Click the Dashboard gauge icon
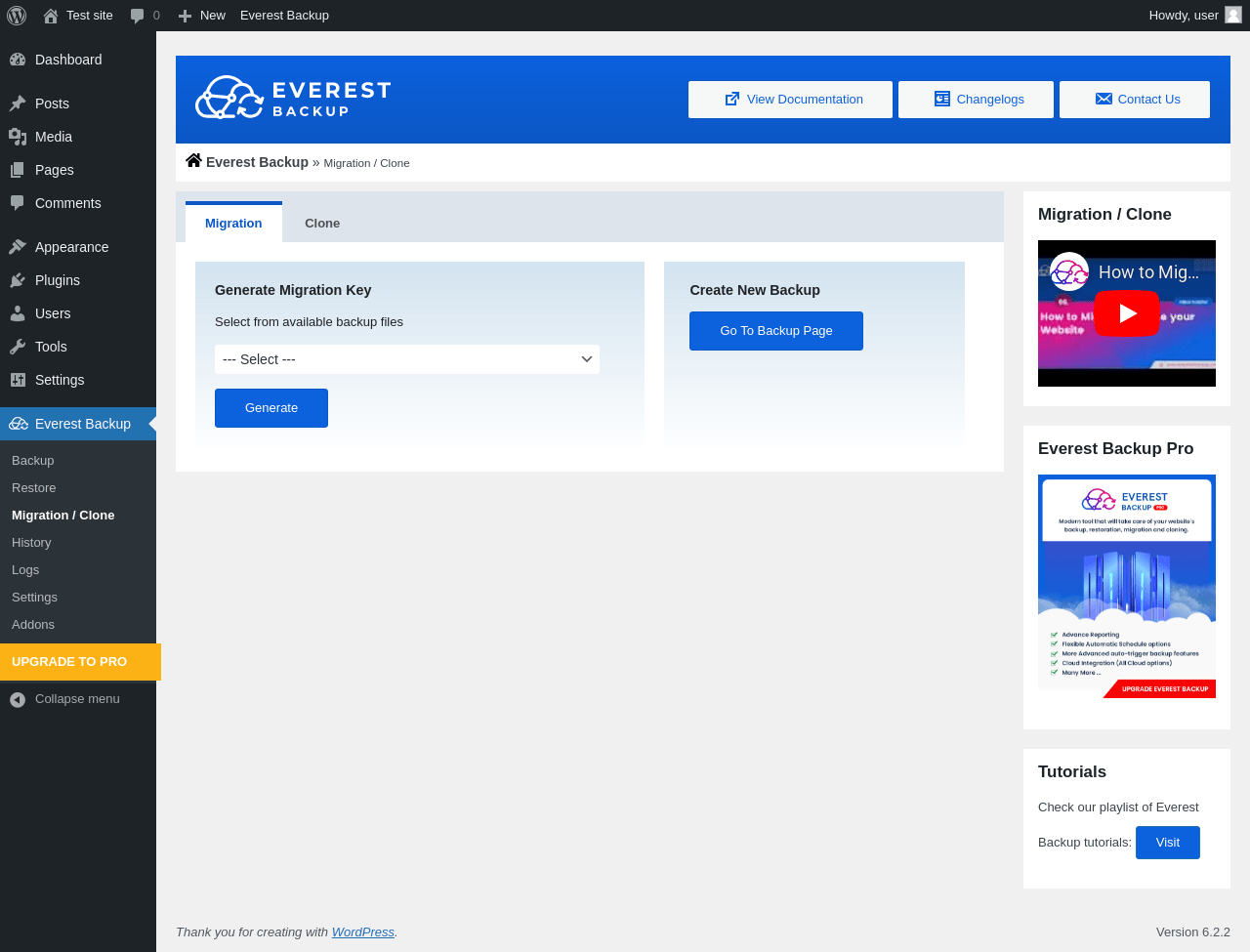The width and height of the screenshot is (1250, 952). coord(18,60)
